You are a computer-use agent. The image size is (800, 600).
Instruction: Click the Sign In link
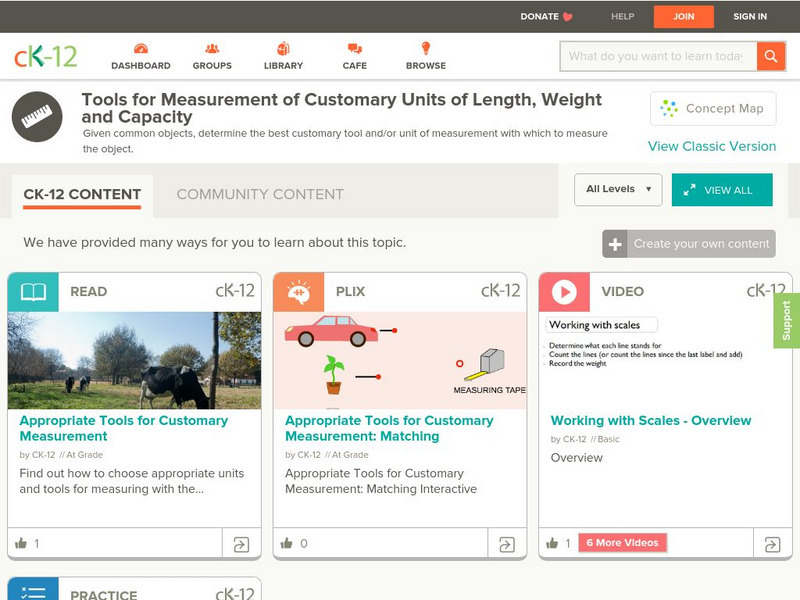(x=750, y=17)
